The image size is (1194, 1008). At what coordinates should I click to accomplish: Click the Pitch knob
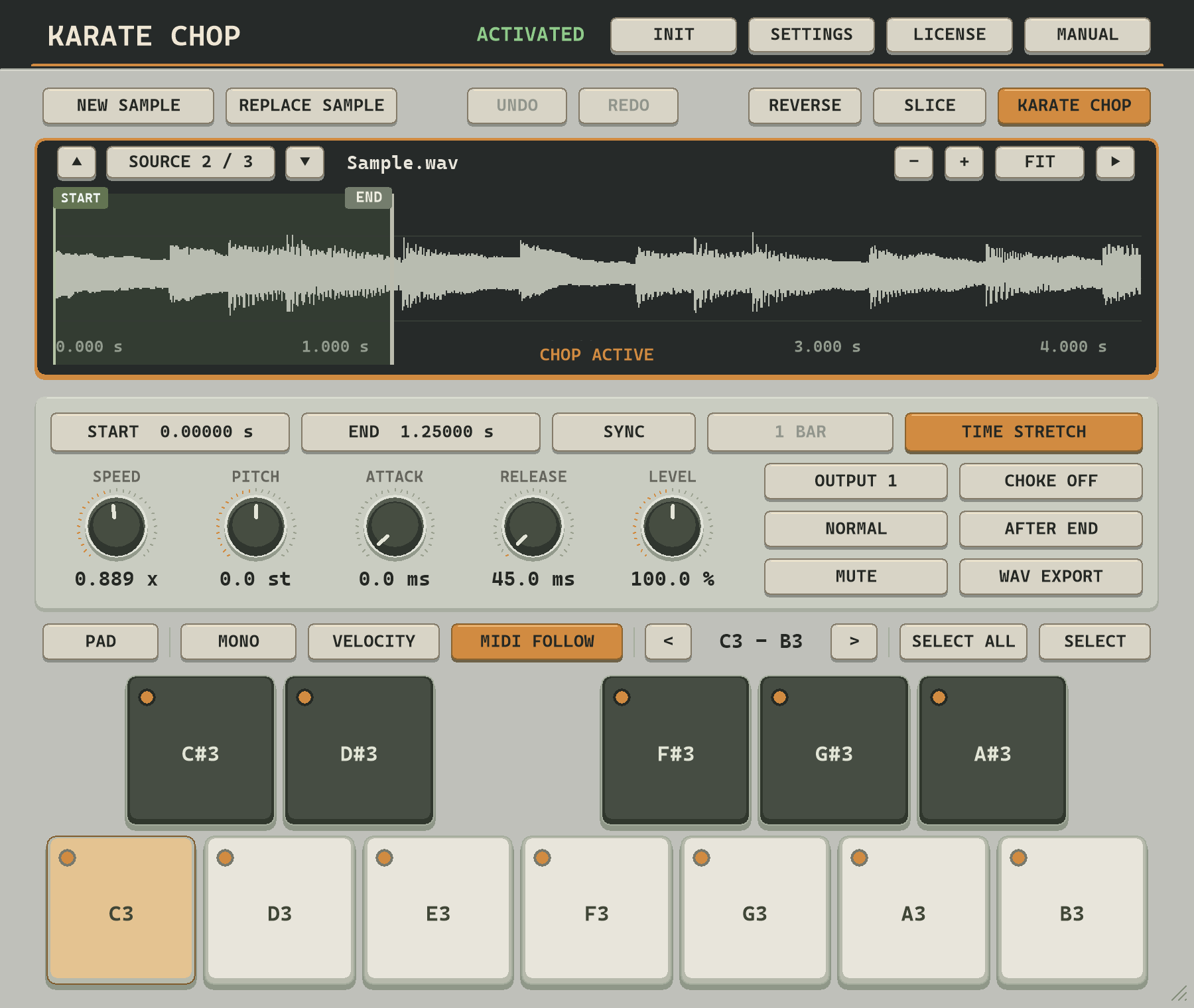pos(256,527)
